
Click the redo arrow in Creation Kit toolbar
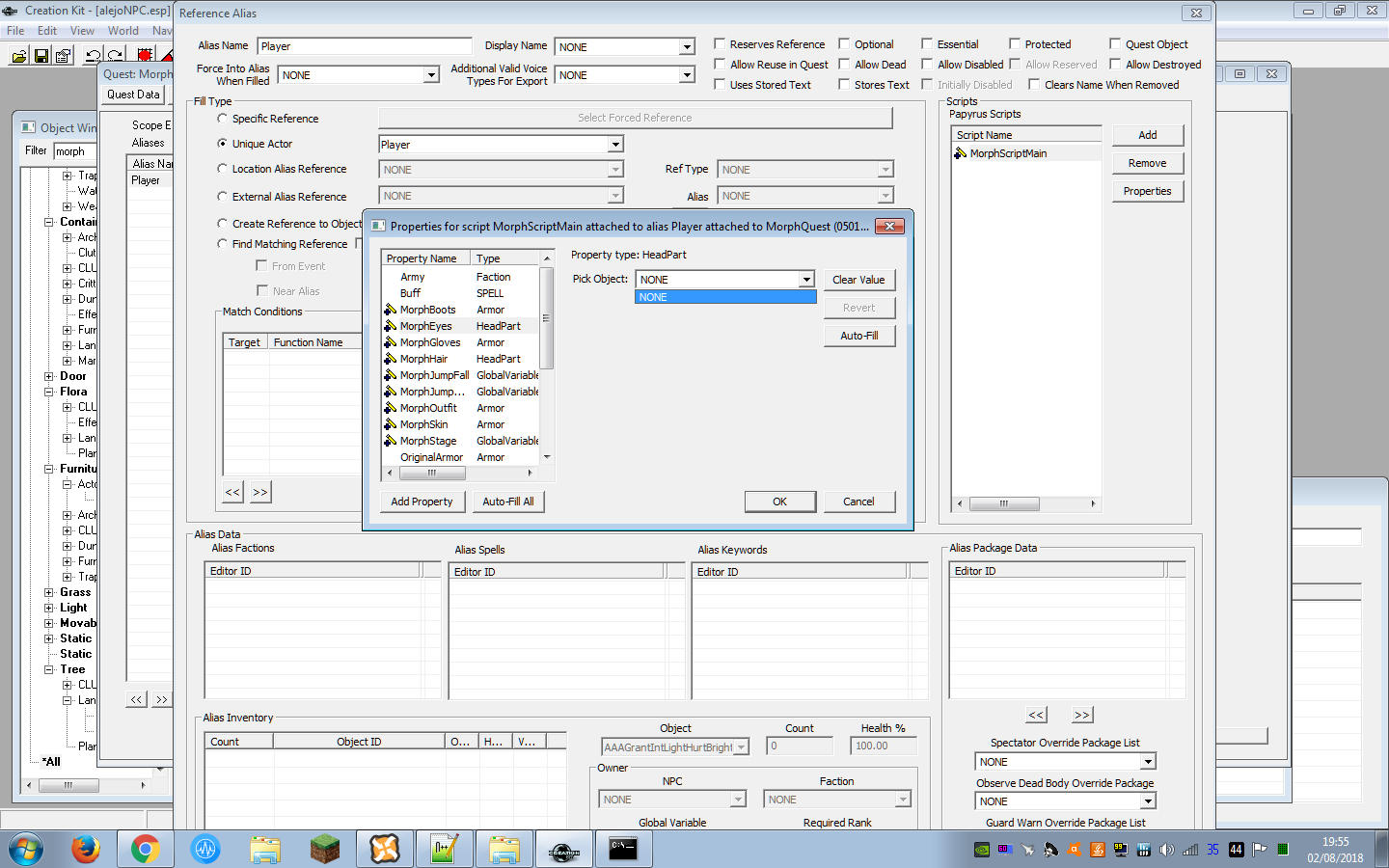coord(115,56)
